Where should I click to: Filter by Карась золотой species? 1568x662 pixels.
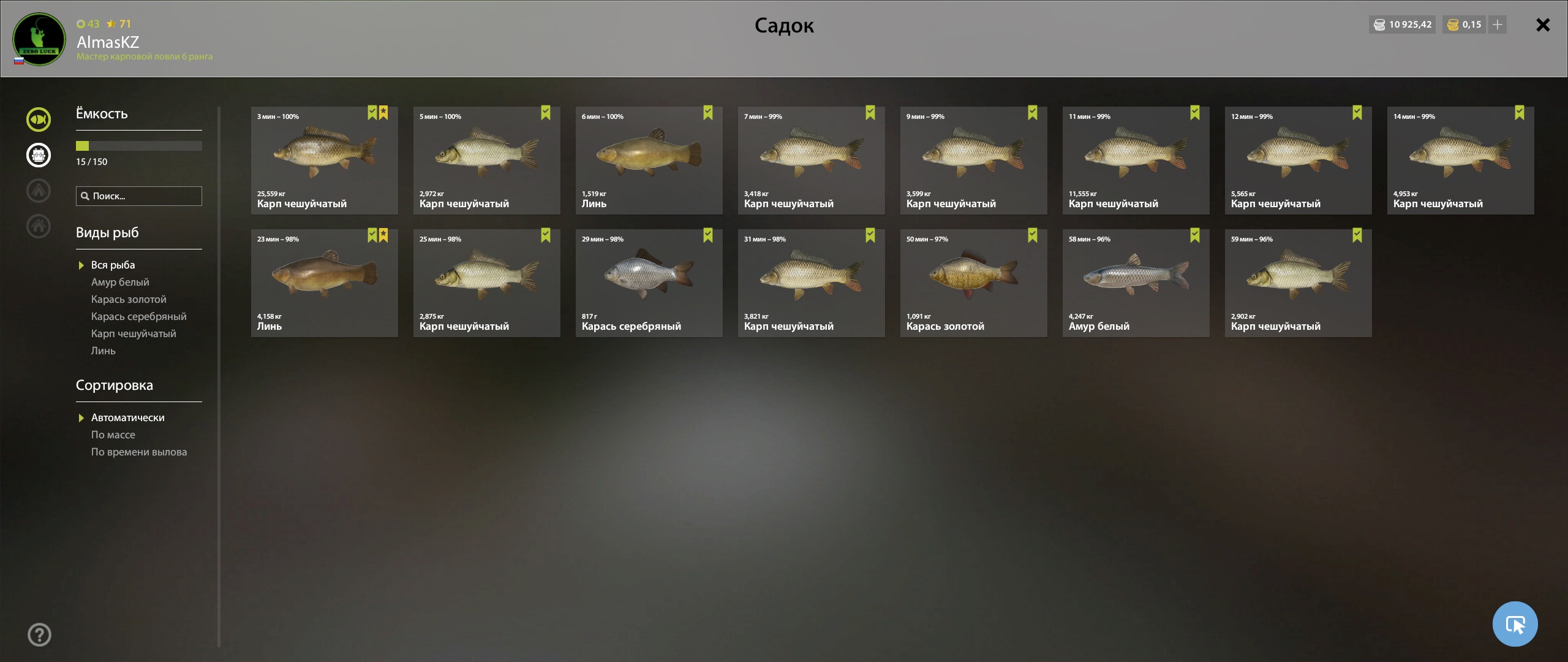tap(129, 299)
